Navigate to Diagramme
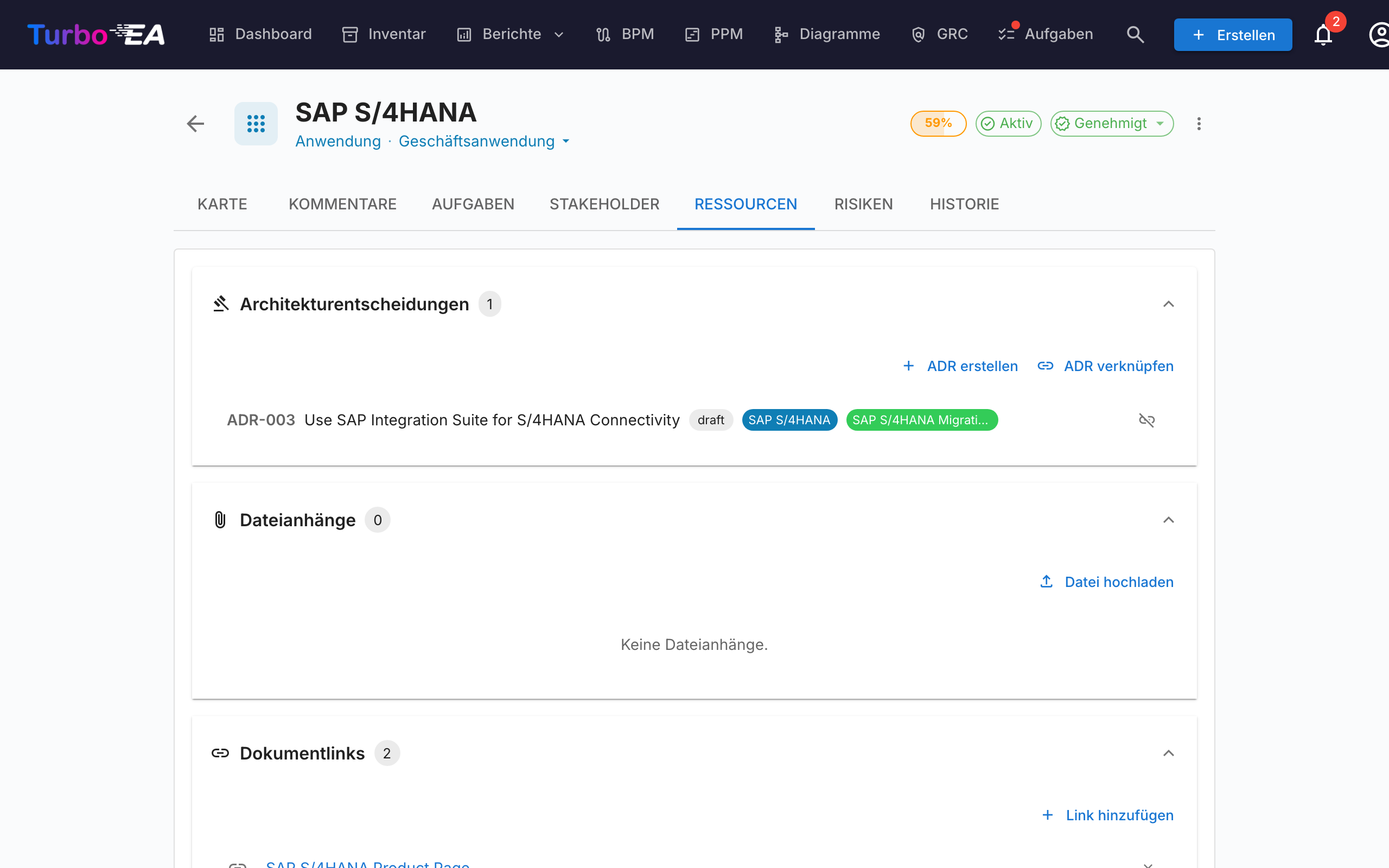The height and width of the screenshot is (868, 1389). tap(827, 34)
